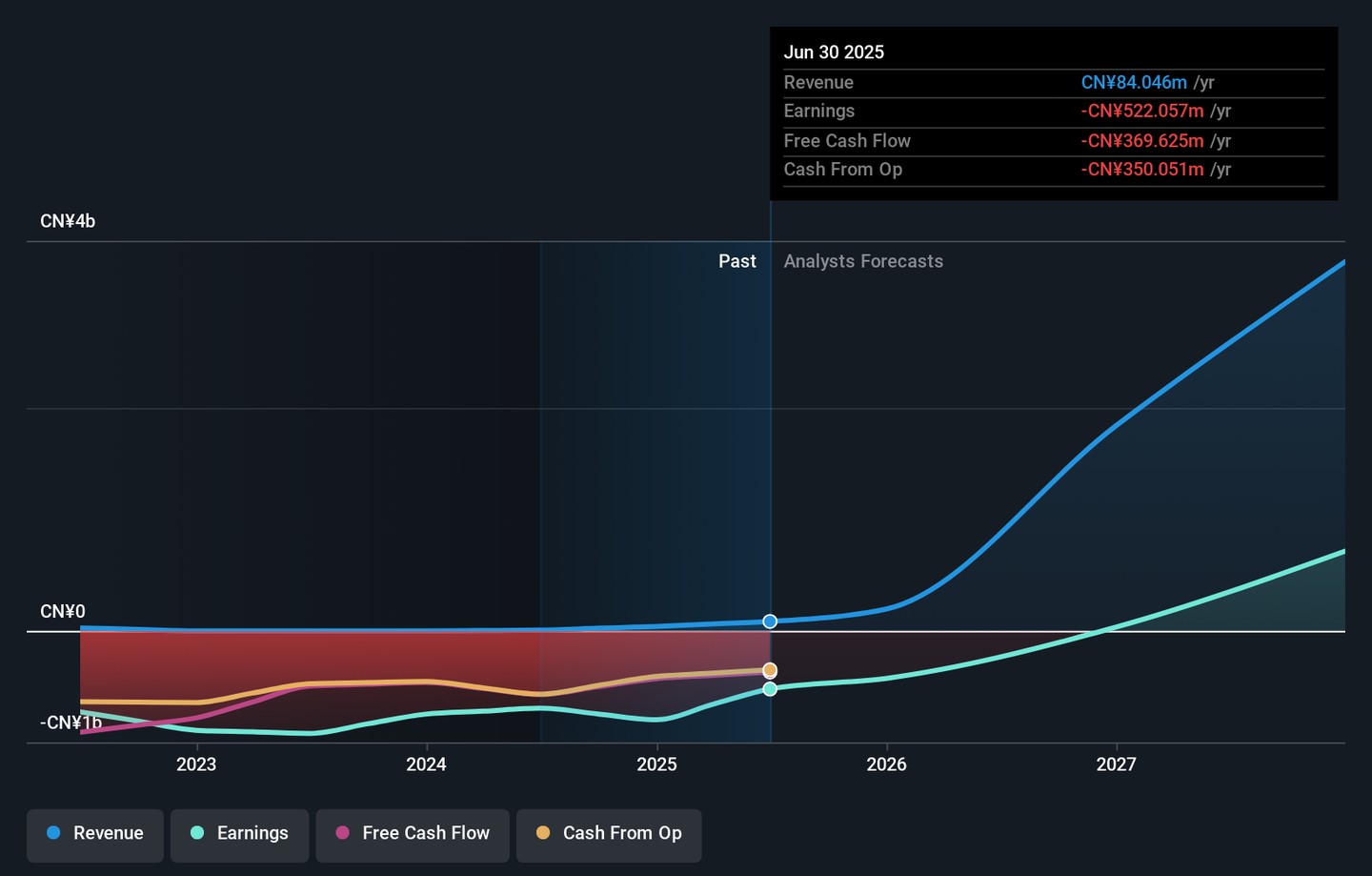Select the 2027 x-axis label
This screenshot has height=876, width=1372.
click(1116, 764)
